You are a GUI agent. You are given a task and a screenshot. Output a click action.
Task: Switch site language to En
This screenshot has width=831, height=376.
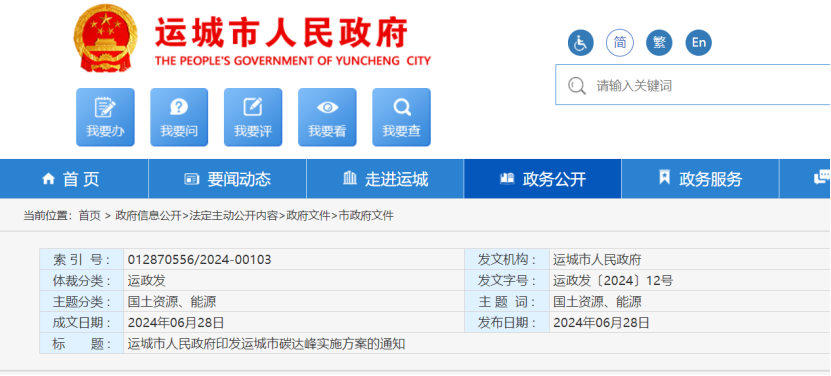pyautogui.click(x=699, y=43)
